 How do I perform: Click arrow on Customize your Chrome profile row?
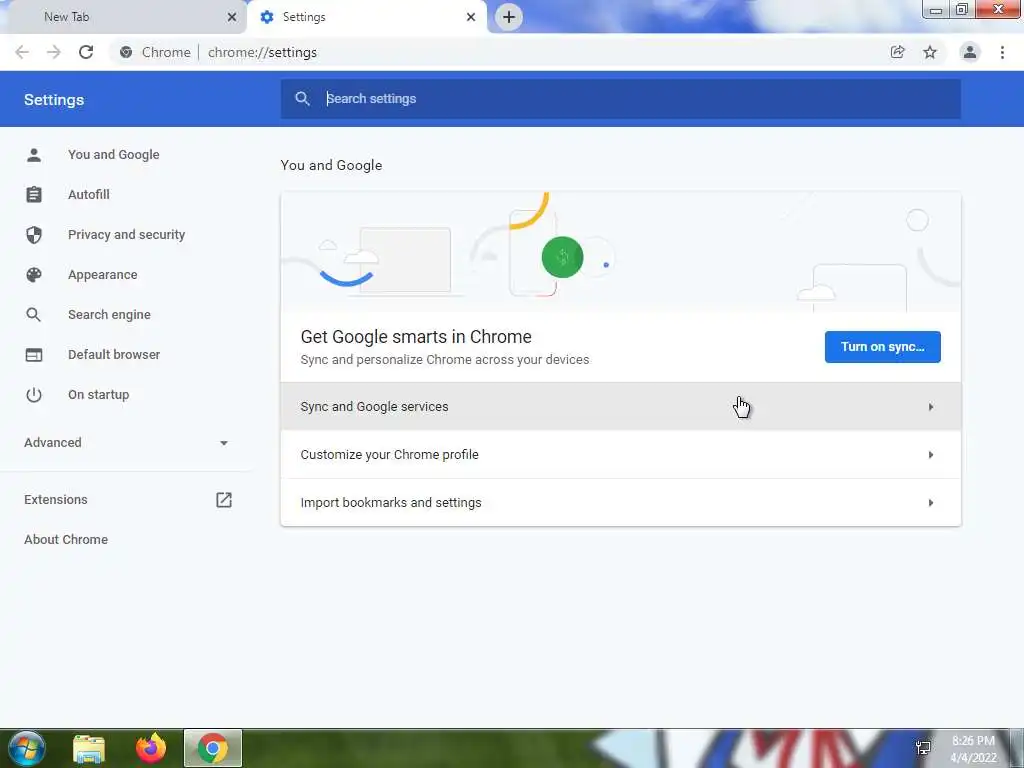(931, 455)
